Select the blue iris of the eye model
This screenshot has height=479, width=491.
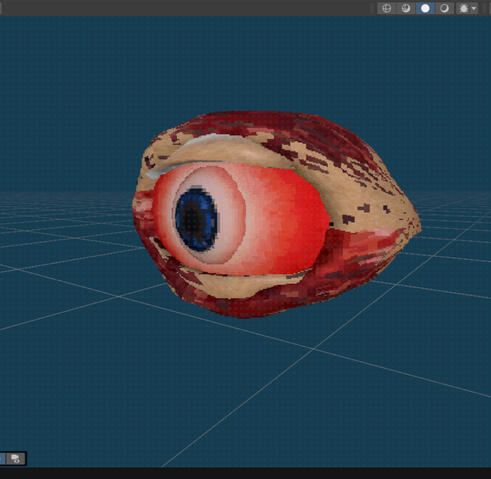[x=196, y=219]
